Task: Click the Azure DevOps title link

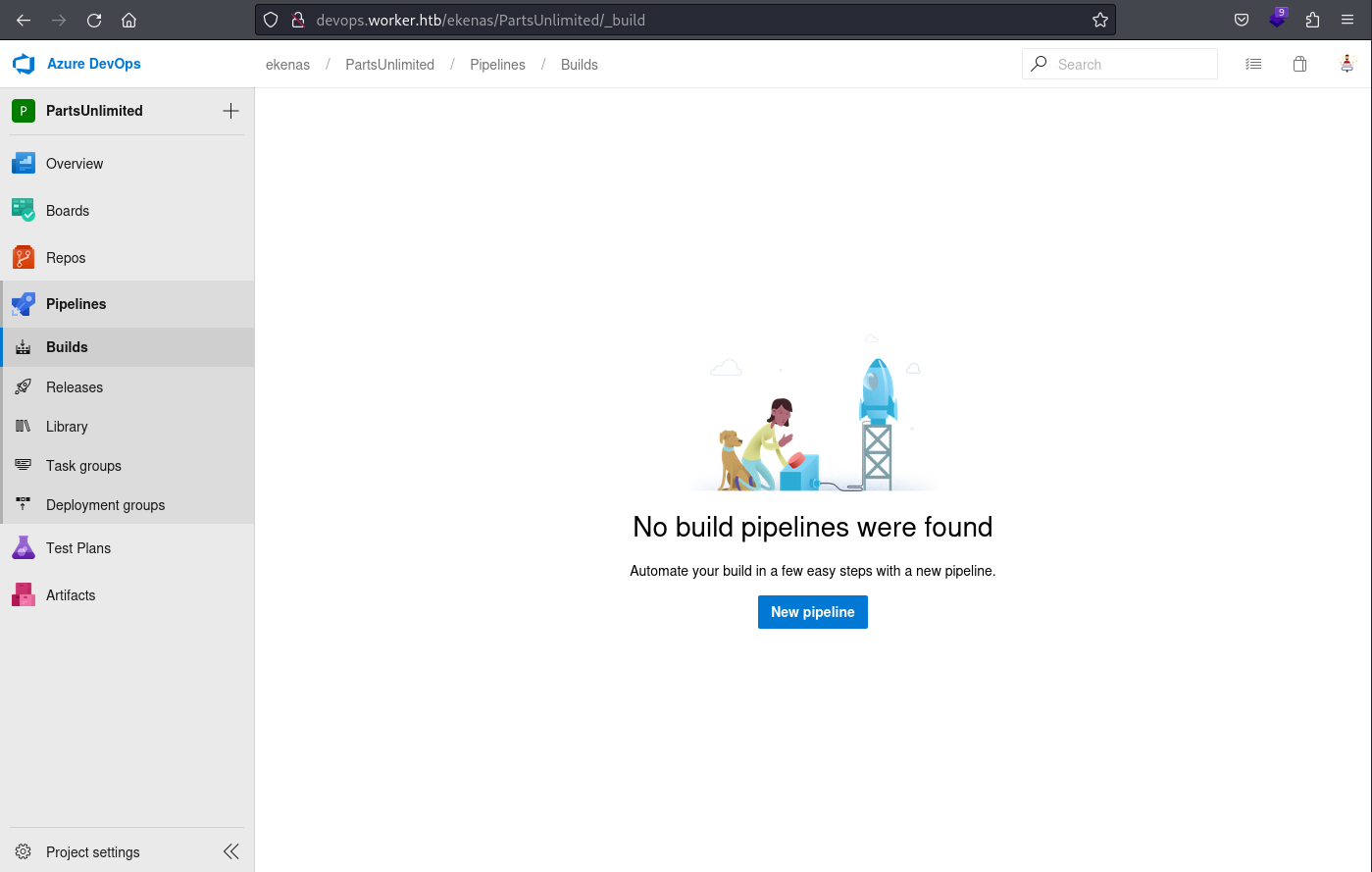Action: coord(94,64)
